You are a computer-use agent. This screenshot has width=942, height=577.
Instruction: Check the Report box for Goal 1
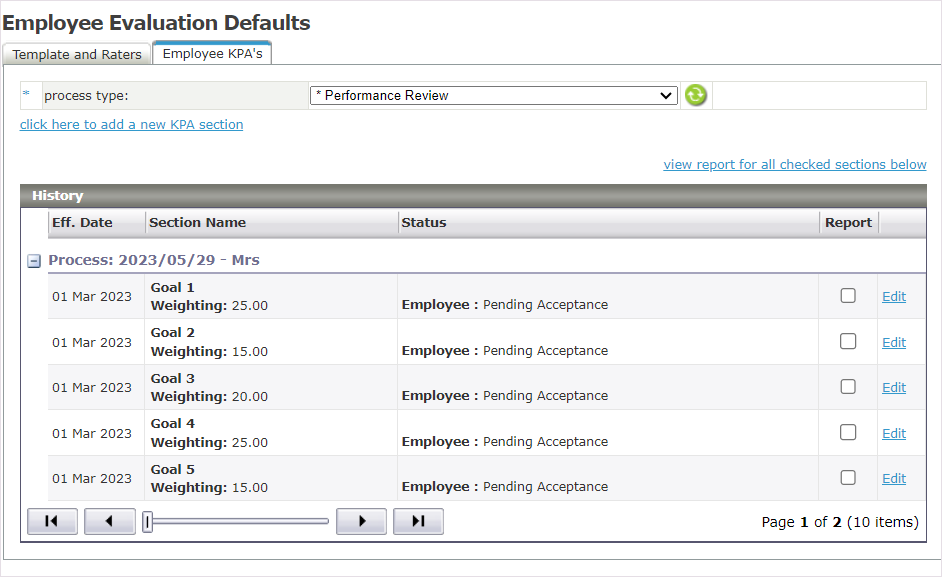tap(848, 296)
